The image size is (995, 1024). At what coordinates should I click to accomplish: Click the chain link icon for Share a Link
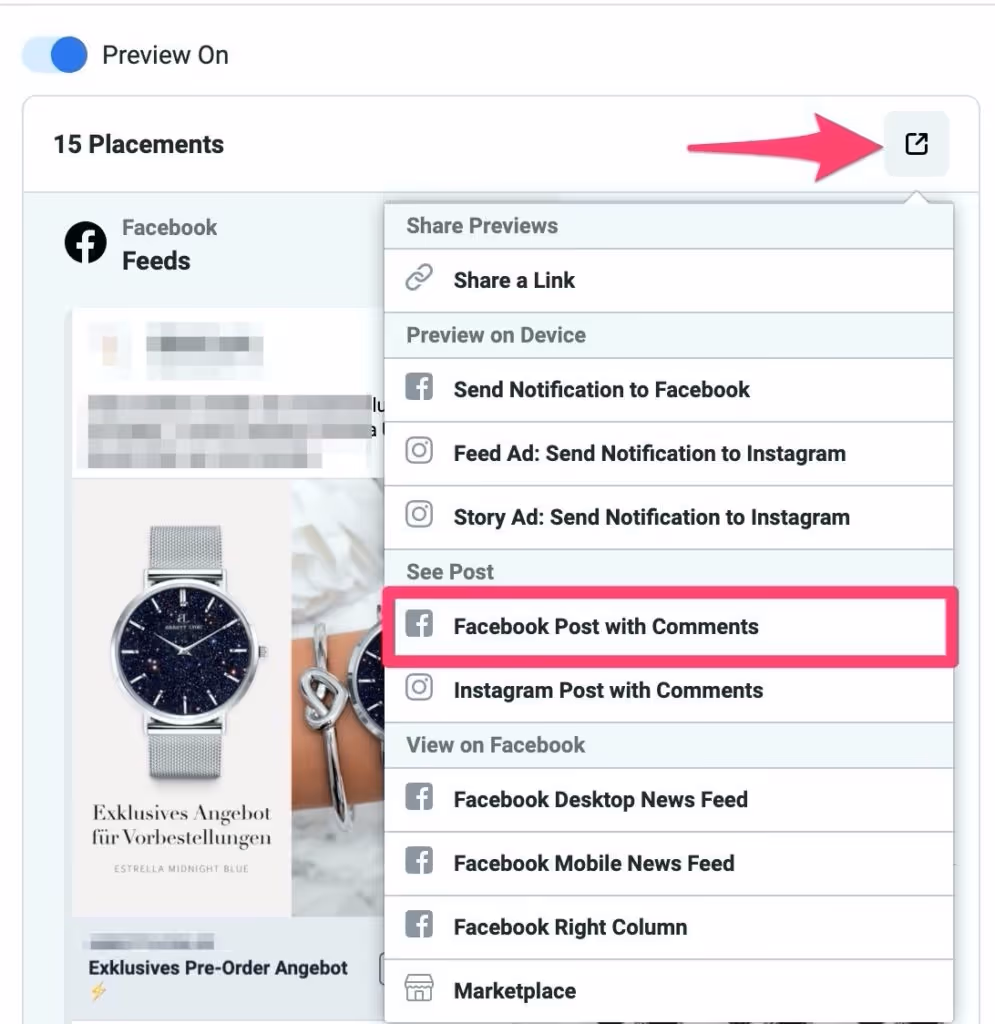click(419, 278)
